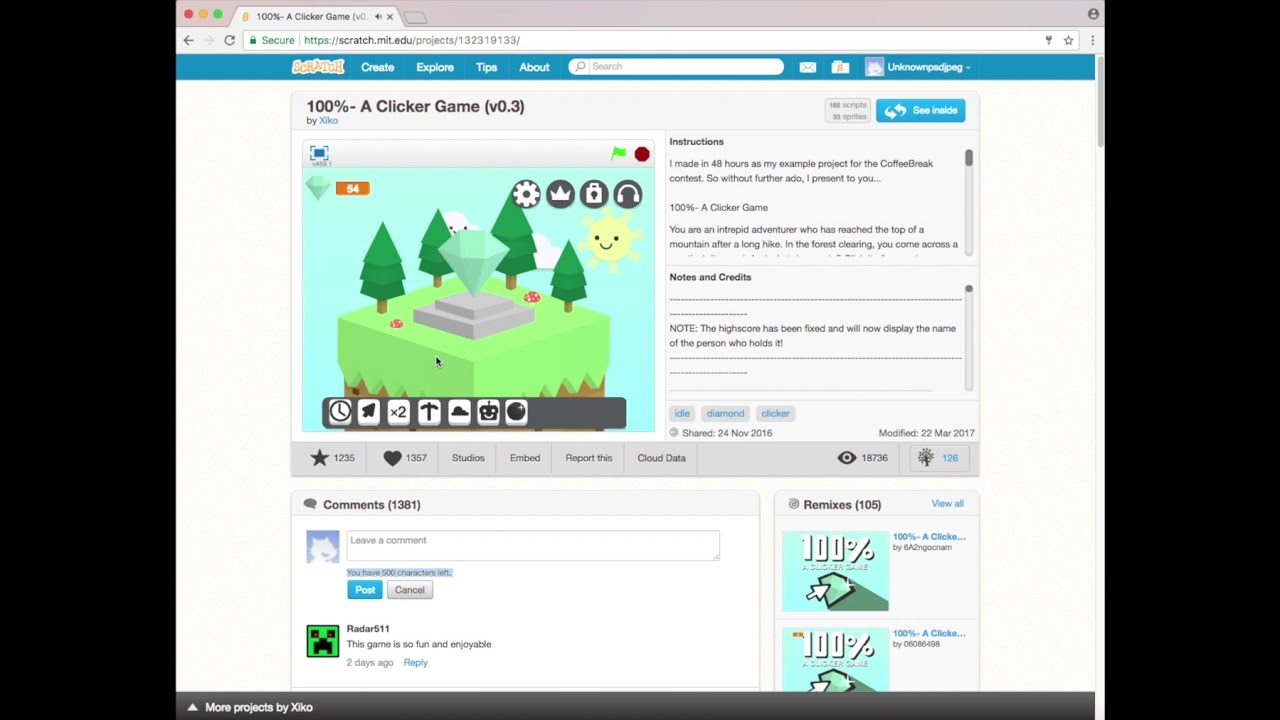Go to the Scratch logo home page
The image size is (1280, 720).
[x=318, y=67]
